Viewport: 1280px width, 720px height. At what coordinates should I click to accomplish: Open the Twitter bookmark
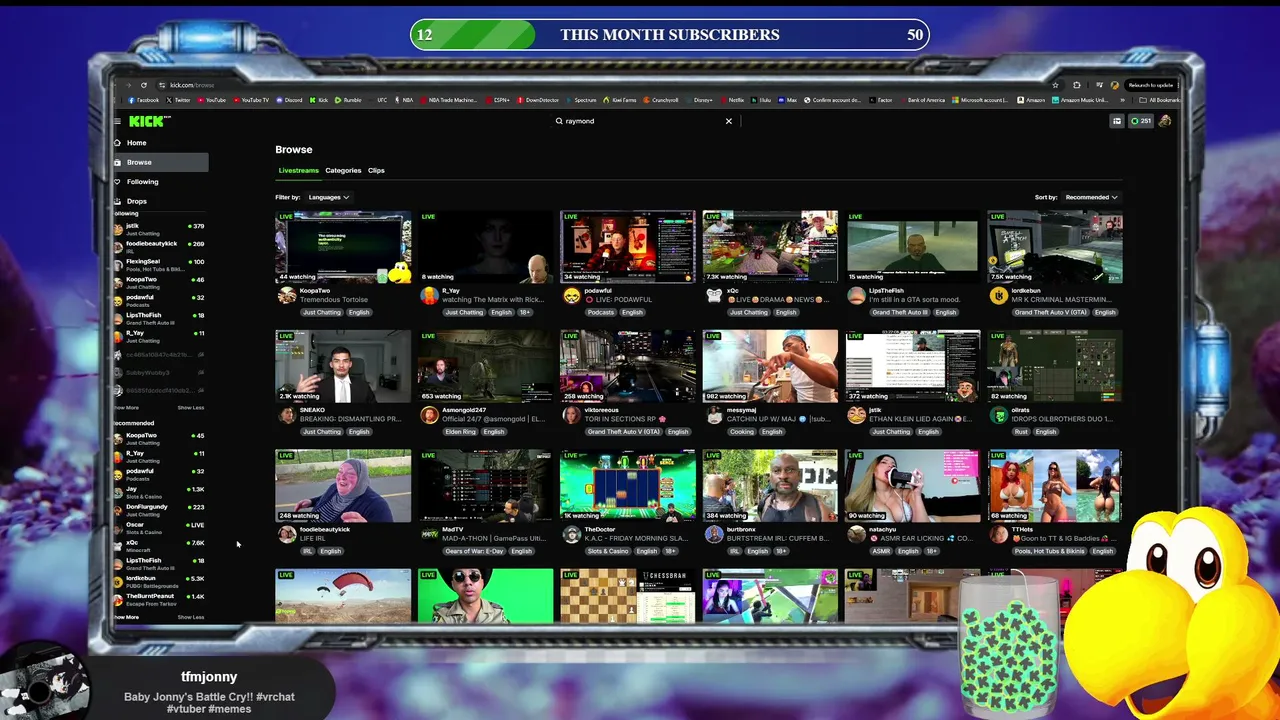pos(180,100)
